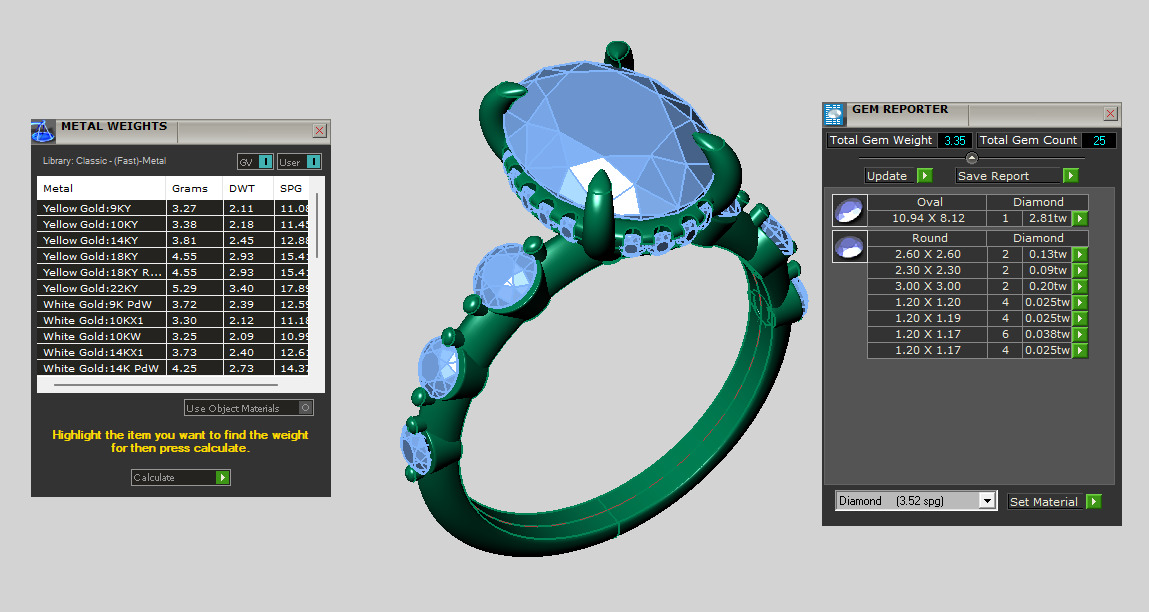The width and height of the screenshot is (1149, 612).
Task: Select the Oval diamond gem thumbnail
Action: pyautogui.click(x=850, y=210)
